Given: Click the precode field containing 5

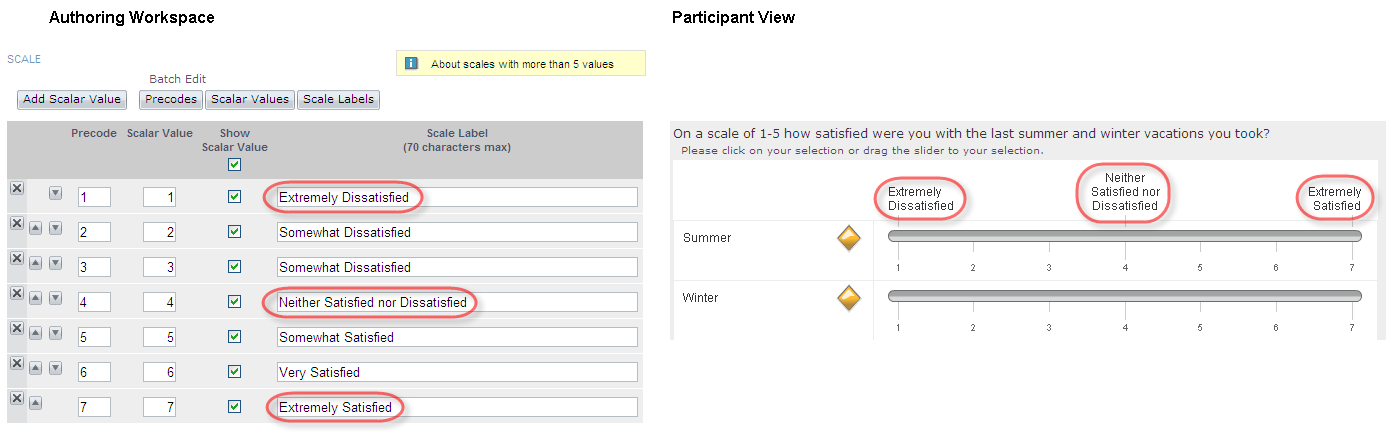Looking at the screenshot, I should tap(94, 337).
